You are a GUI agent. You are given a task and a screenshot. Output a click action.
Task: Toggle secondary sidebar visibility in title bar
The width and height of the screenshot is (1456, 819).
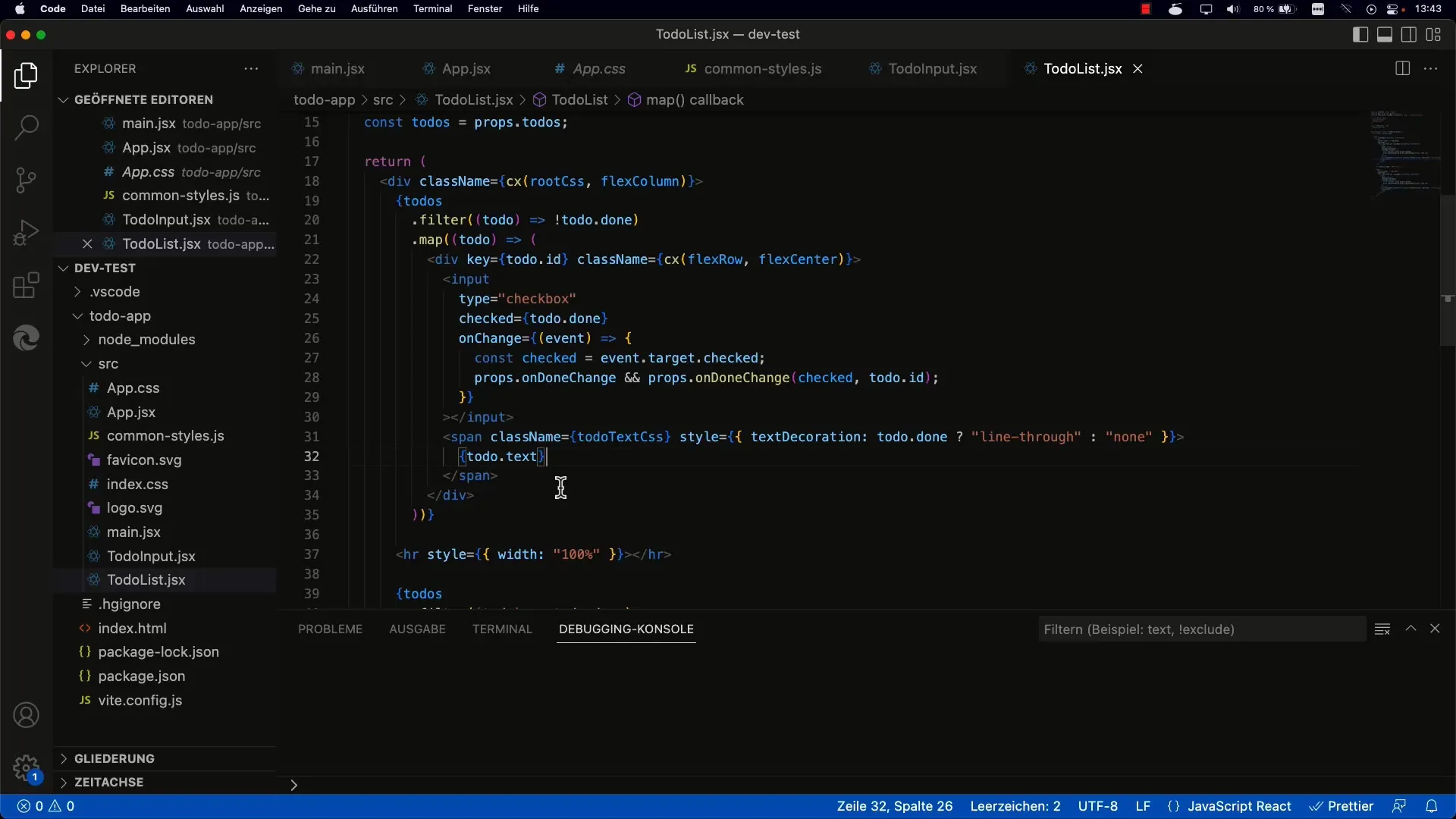(x=1409, y=34)
